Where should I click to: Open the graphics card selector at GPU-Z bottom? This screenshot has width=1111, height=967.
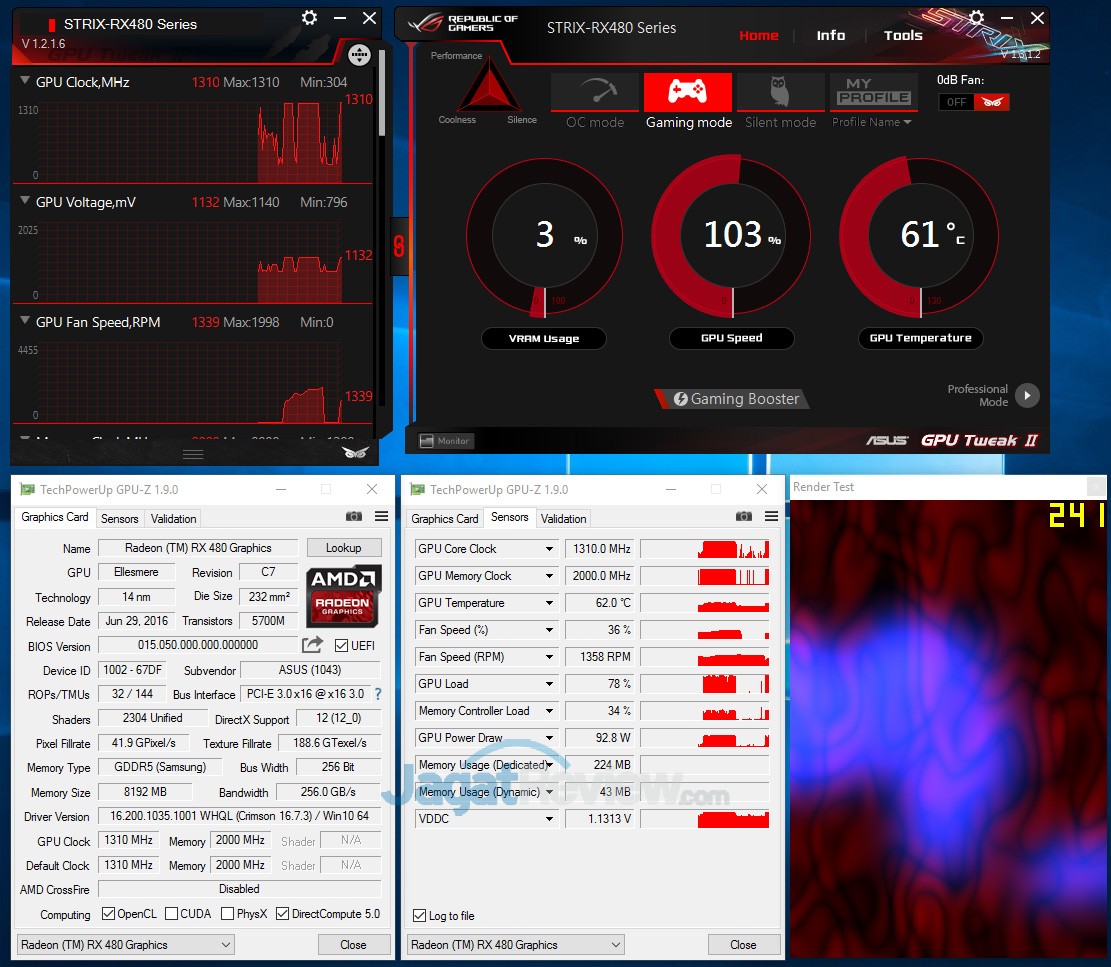click(x=125, y=944)
